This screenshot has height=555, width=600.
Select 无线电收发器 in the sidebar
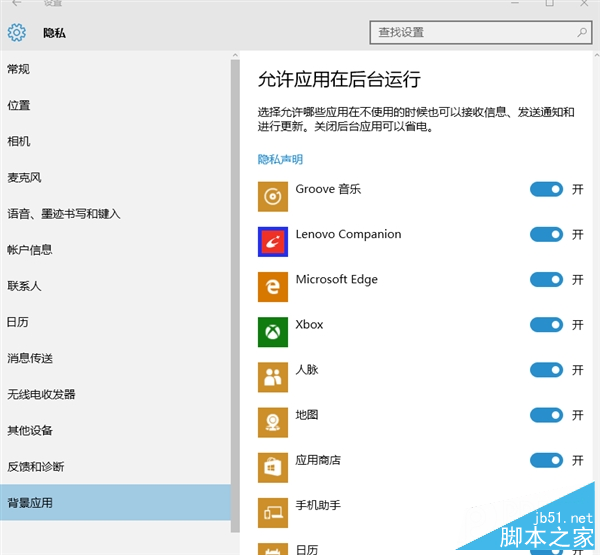tap(115, 394)
